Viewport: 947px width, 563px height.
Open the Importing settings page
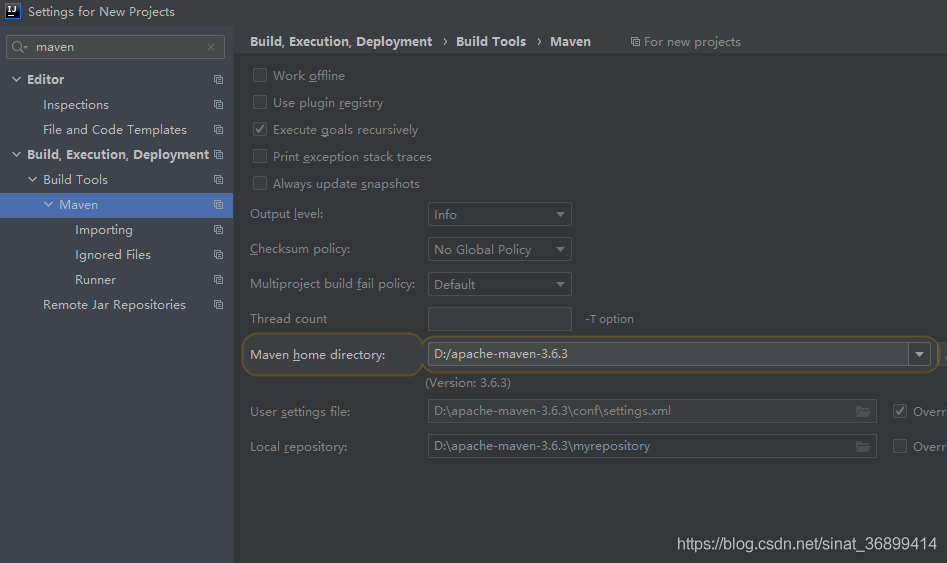click(104, 230)
